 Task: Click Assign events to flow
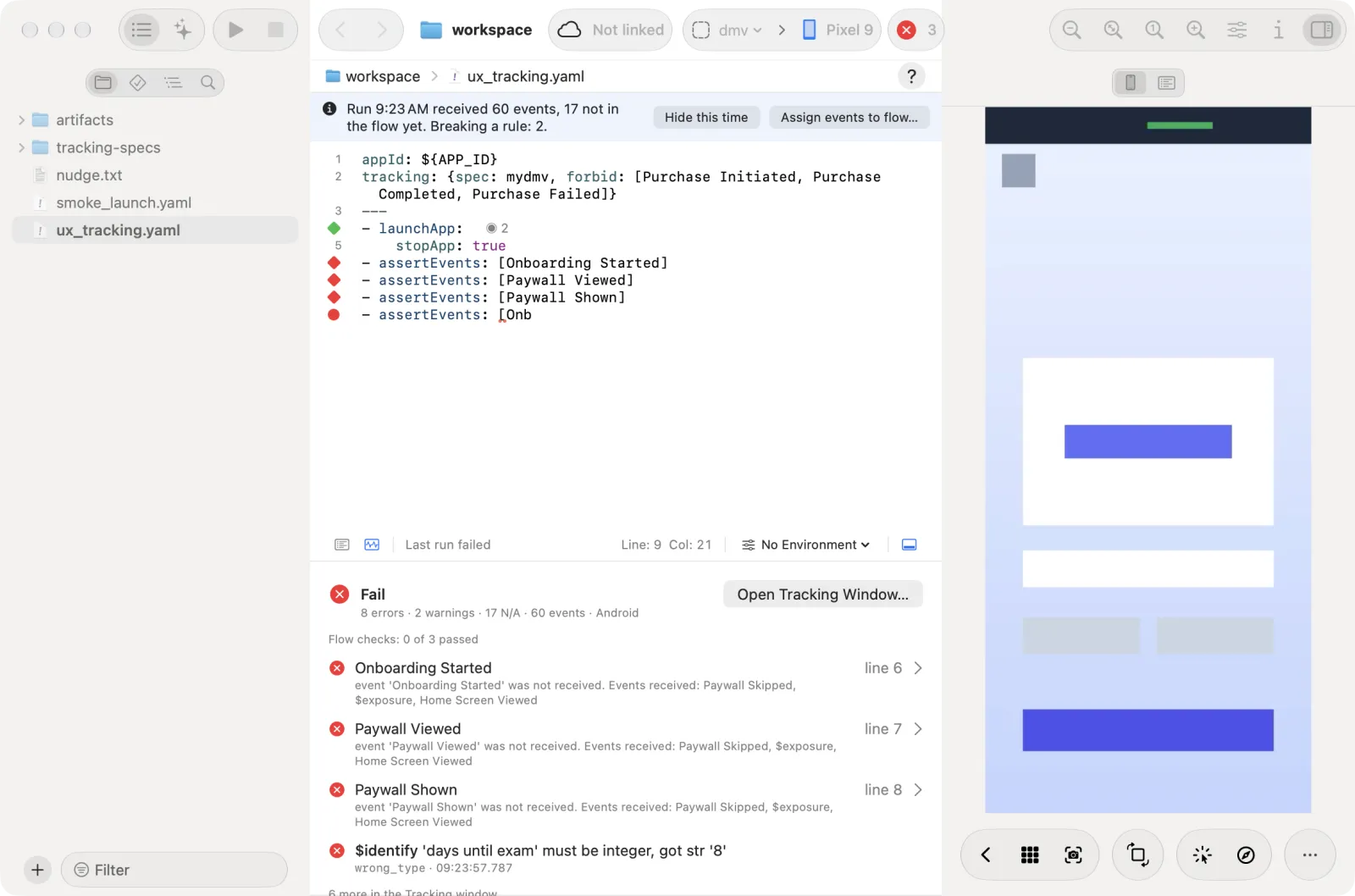click(x=849, y=118)
